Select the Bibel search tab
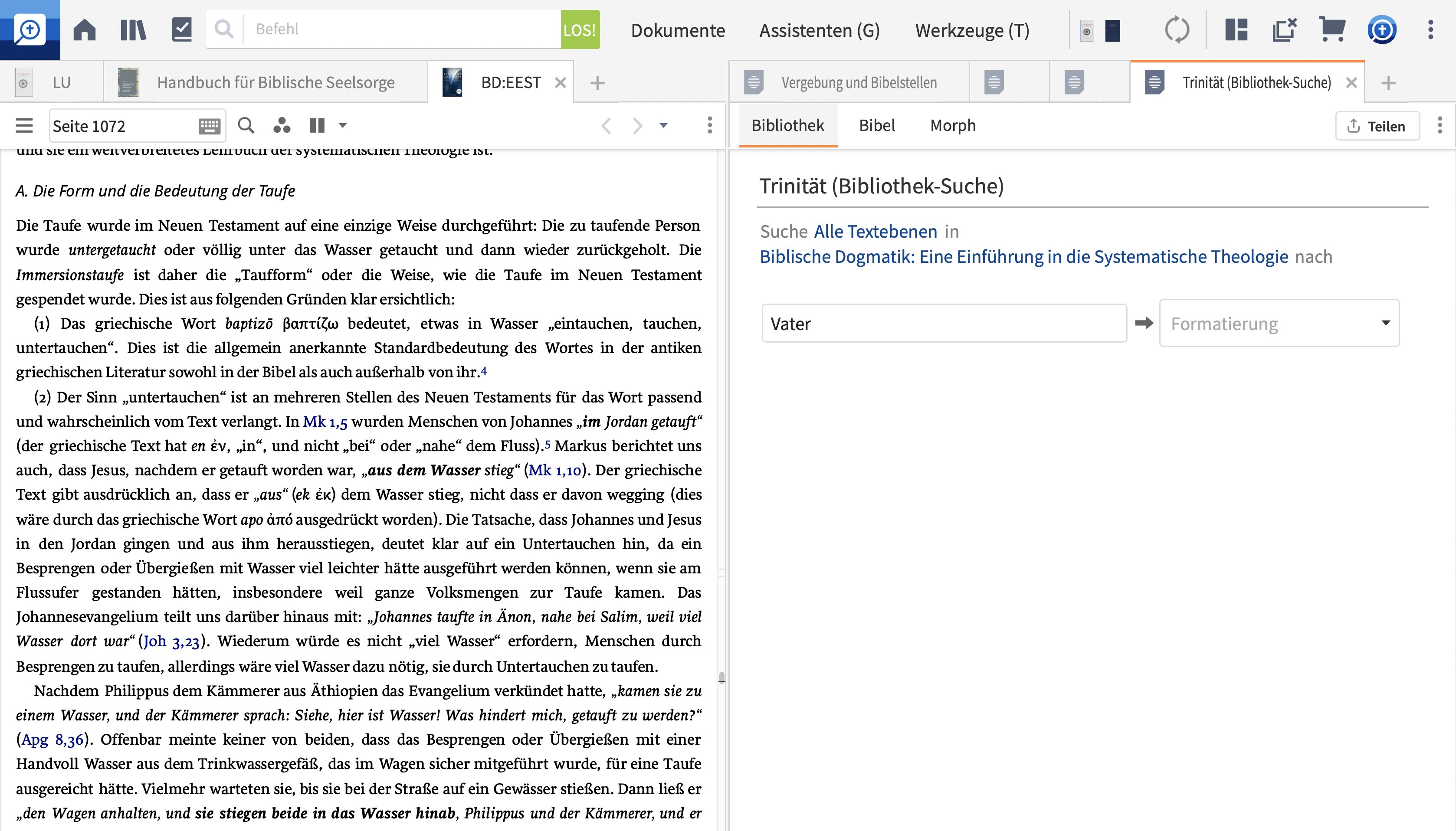The width and height of the screenshot is (1456, 831). click(x=877, y=125)
